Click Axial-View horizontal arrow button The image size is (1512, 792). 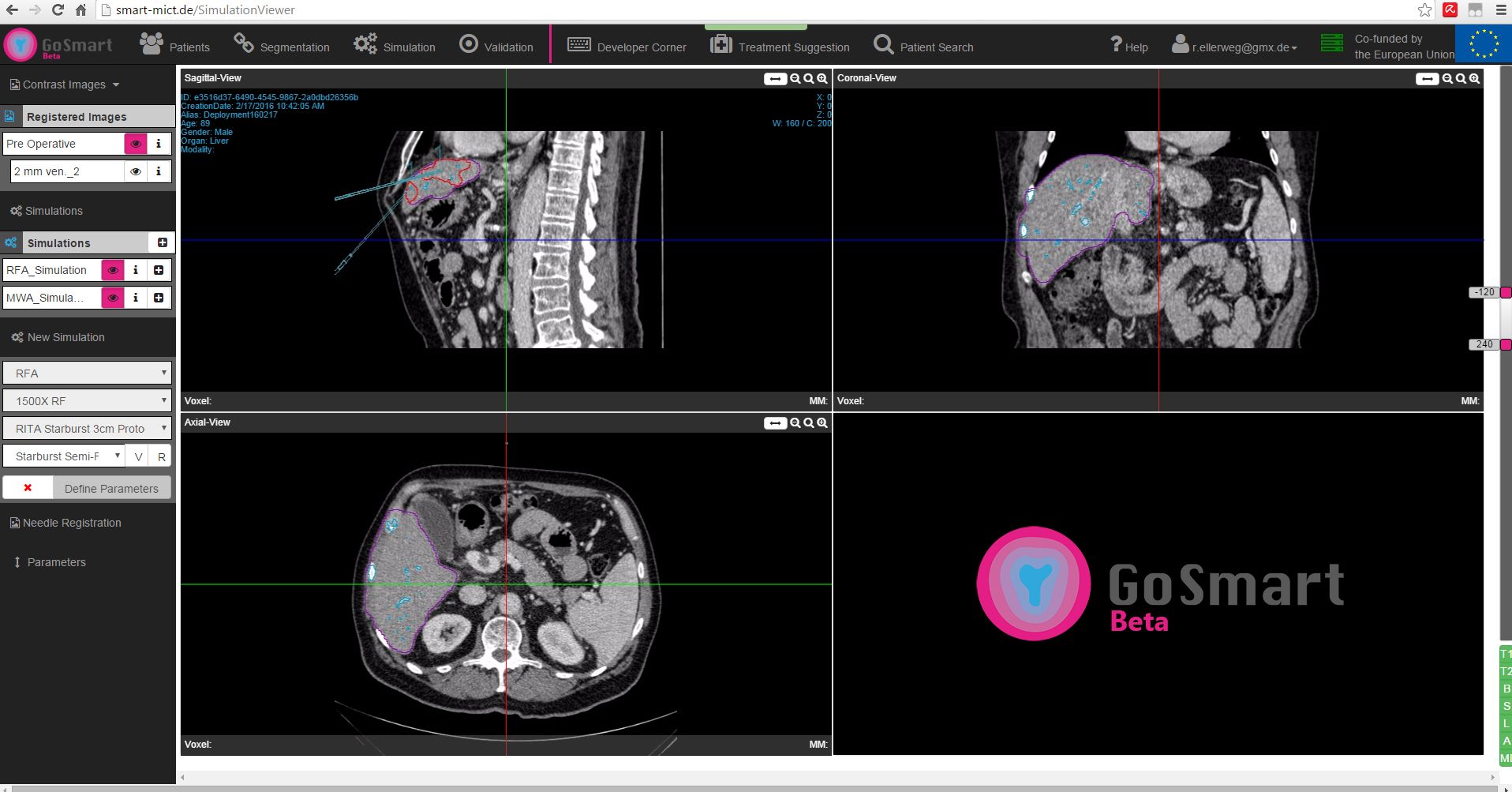pyautogui.click(x=775, y=423)
